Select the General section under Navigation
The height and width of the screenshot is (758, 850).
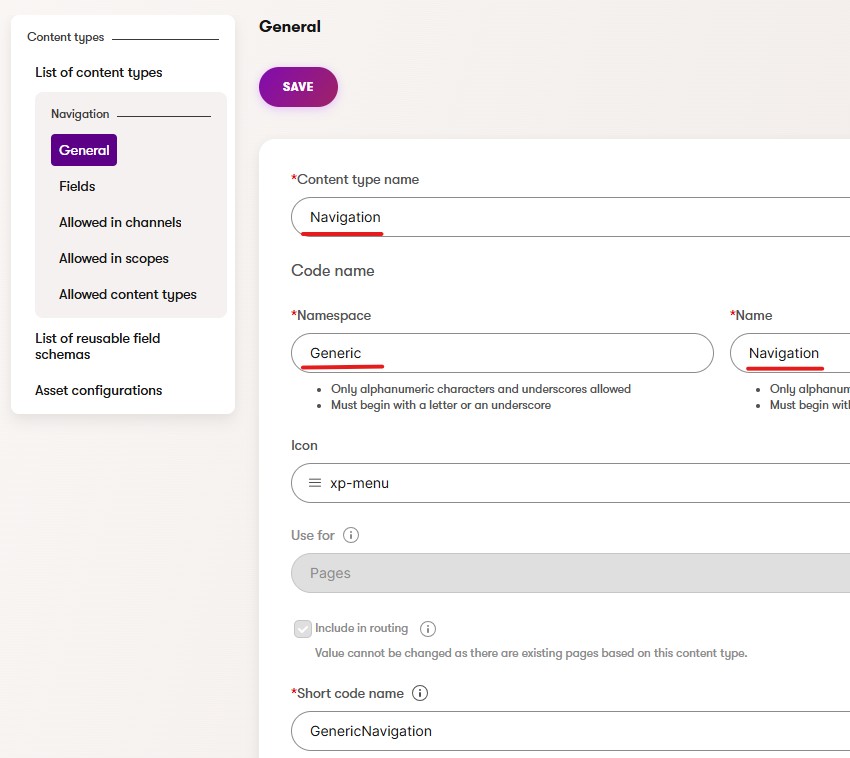(x=83, y=150)
